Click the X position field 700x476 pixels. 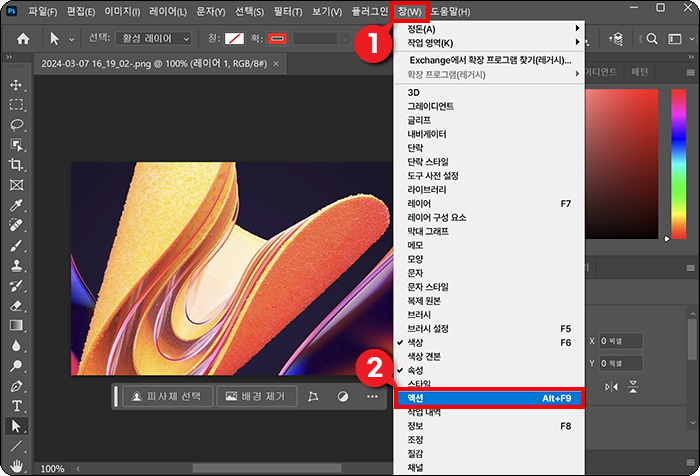tap(621, 341)
